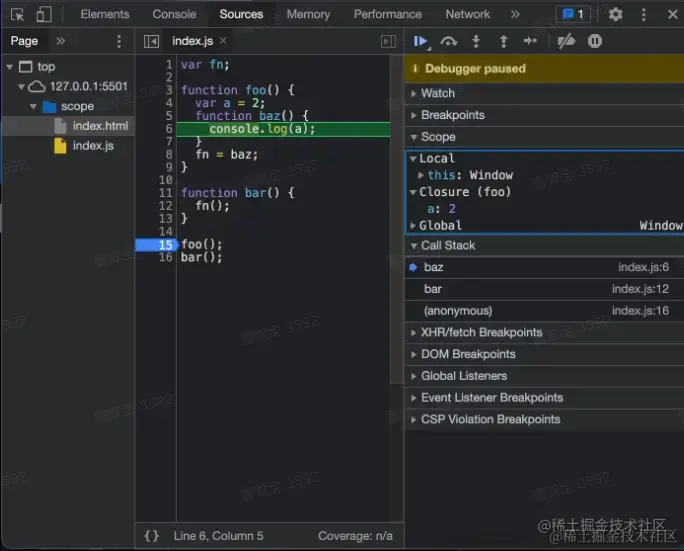
Task: Step out of current function icon
Action: 503,41
